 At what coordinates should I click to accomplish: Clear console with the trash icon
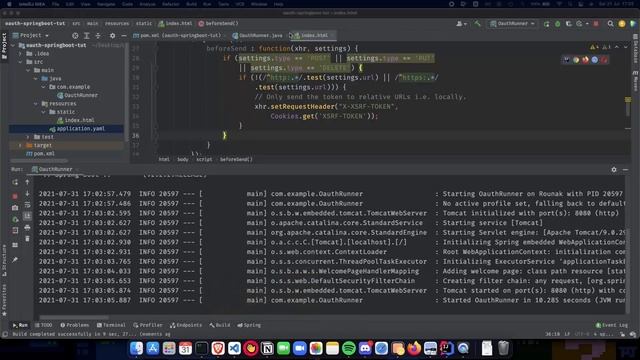coord(27,239)
